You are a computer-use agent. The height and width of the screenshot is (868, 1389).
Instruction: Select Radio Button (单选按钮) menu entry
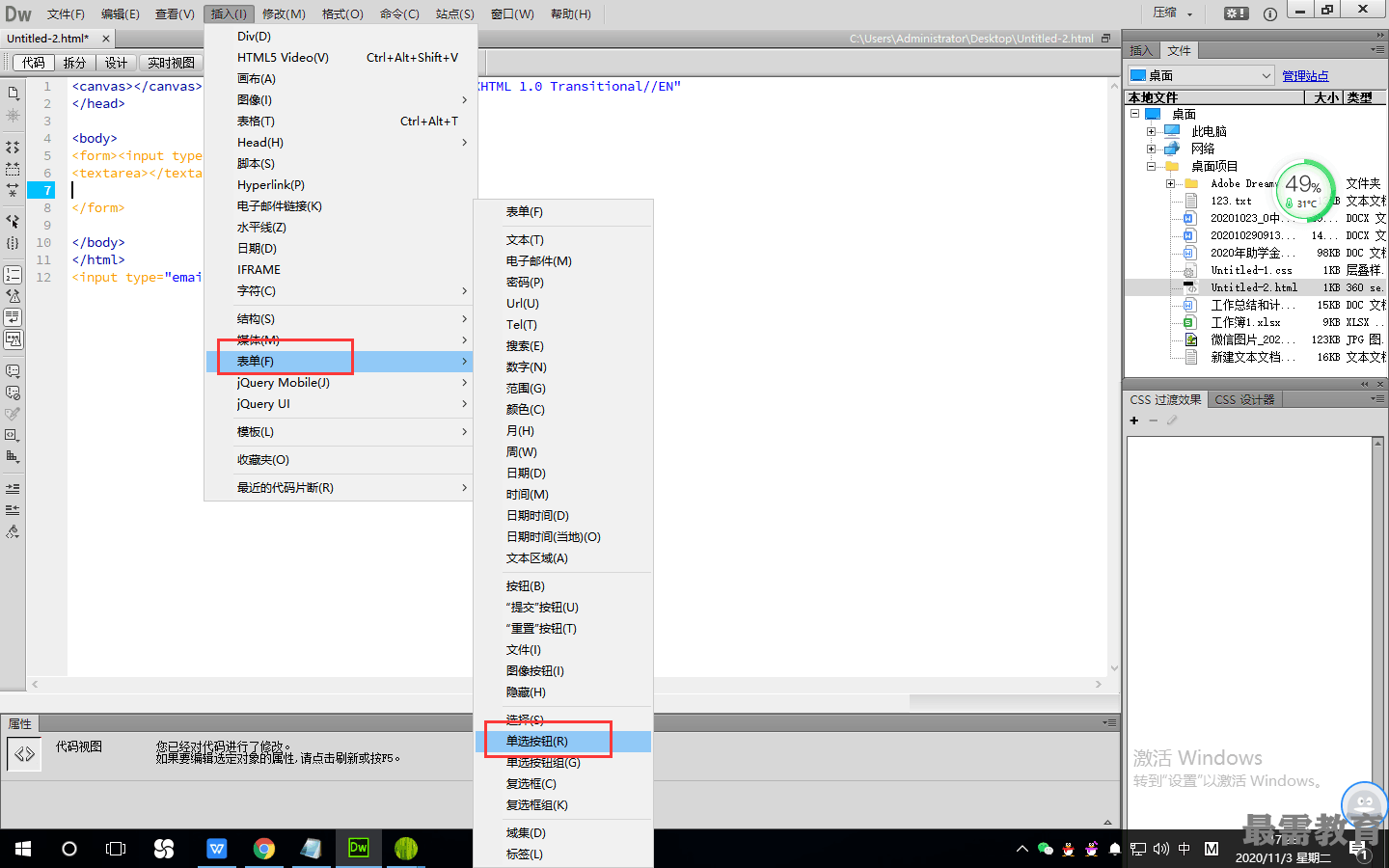(x=563, y=741)
